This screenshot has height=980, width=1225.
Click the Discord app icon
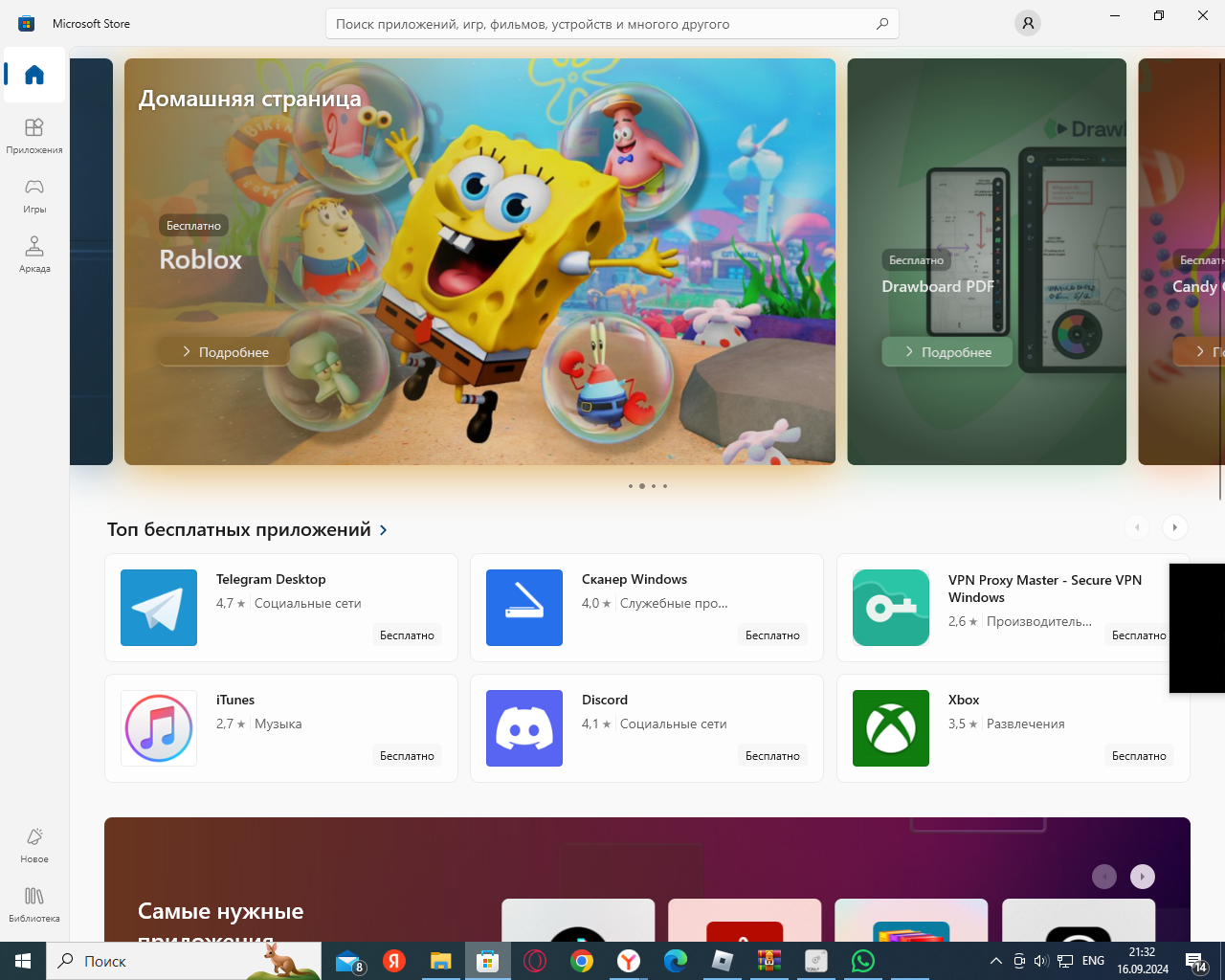tap(524, 728)
